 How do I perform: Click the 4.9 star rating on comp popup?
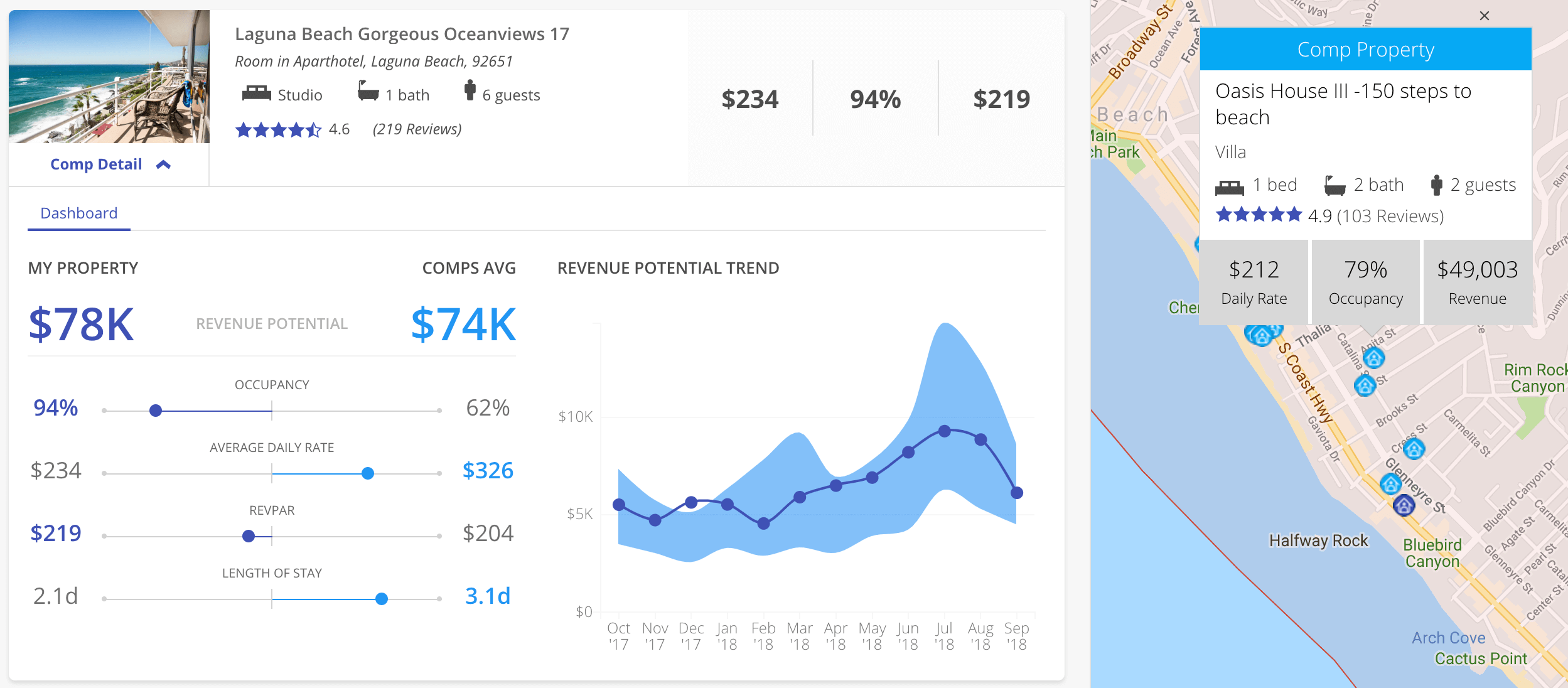tap(1259, 216)
